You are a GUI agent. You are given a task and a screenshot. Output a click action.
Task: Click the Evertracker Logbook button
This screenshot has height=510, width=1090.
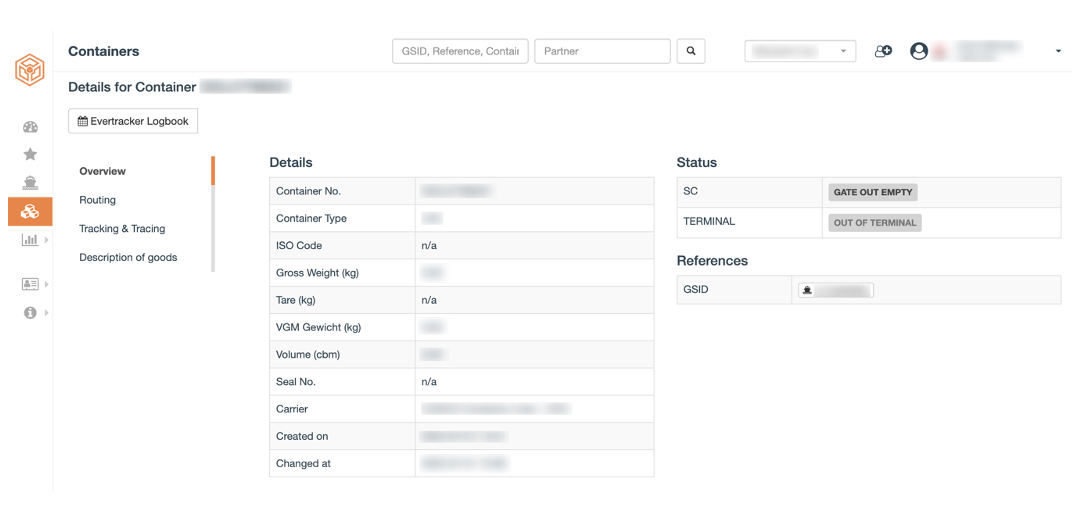click(133, 121)
